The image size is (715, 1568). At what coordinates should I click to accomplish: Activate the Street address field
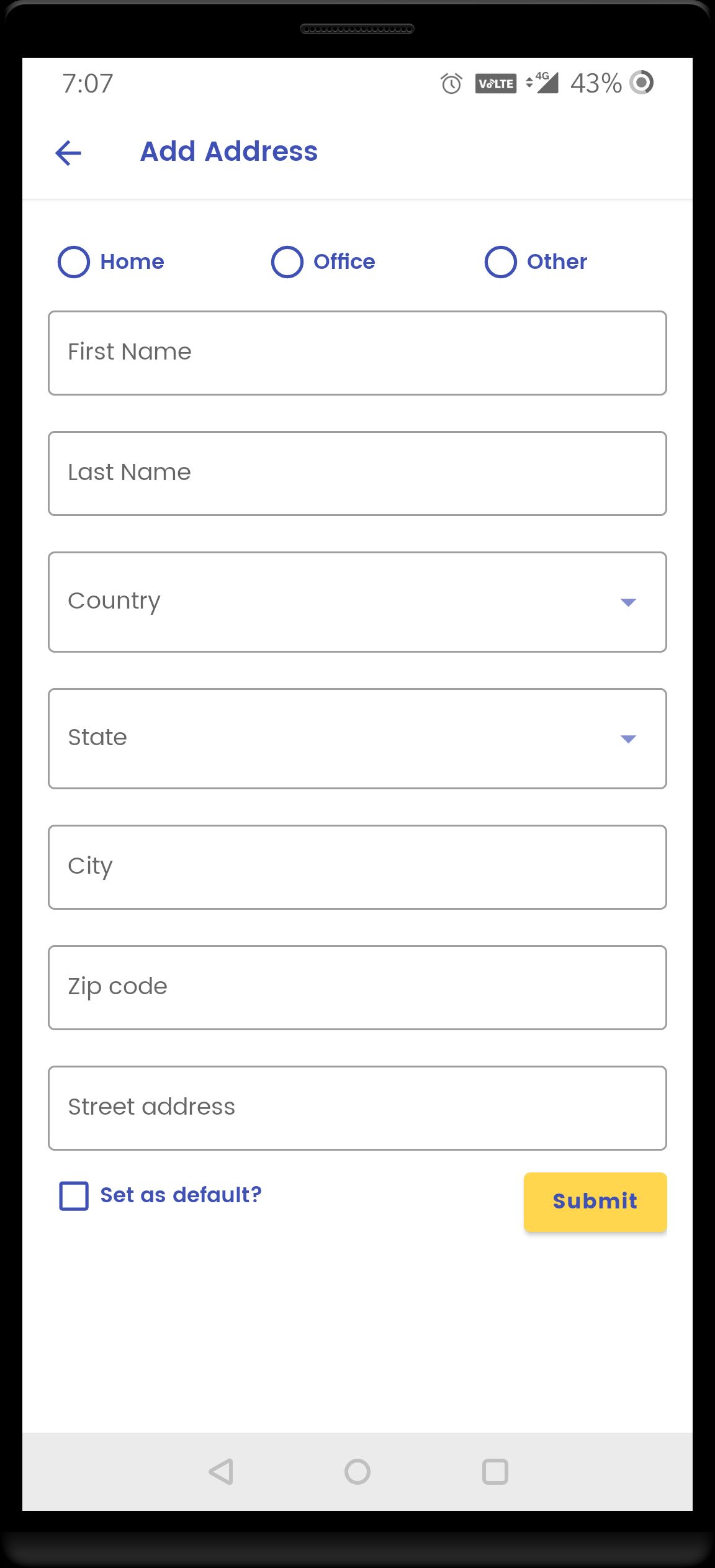[357, 1108]
